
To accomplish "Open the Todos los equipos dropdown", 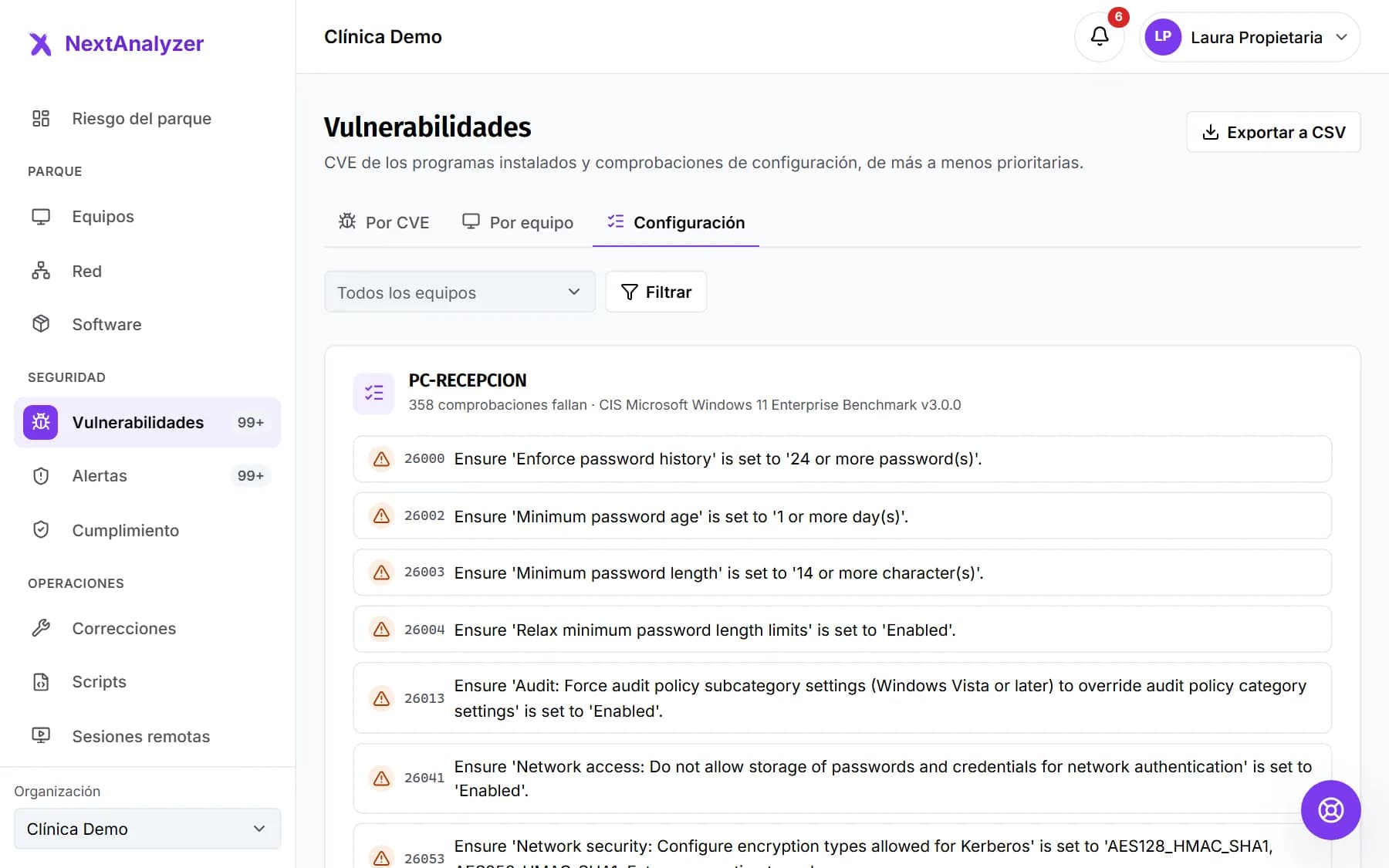I will pos(460,292).
